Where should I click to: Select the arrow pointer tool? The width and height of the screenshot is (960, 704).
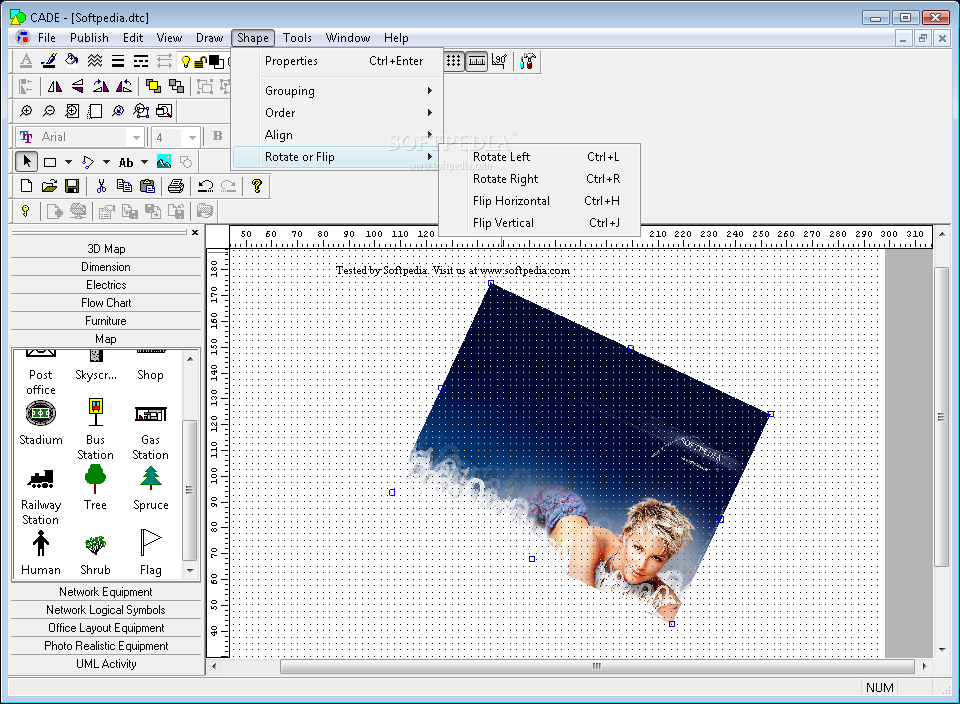pos(26,162)
